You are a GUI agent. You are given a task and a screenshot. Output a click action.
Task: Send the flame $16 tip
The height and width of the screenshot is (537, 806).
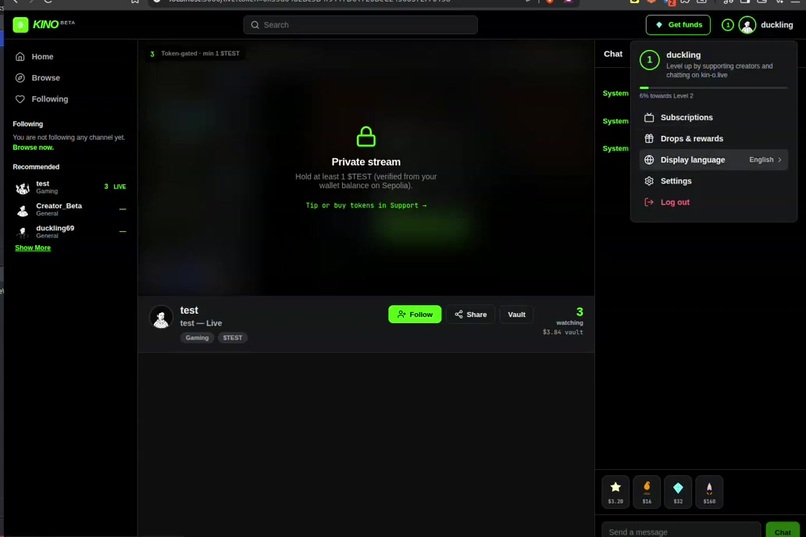click(x=647, y=492)
